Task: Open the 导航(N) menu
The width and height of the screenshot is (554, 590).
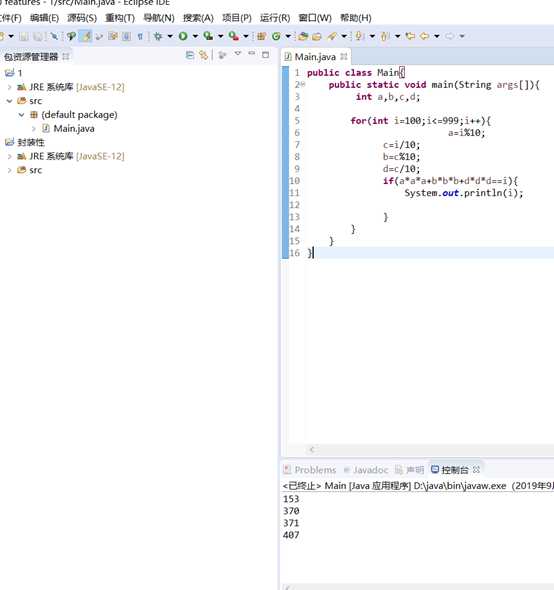Action: coord(159,18)
